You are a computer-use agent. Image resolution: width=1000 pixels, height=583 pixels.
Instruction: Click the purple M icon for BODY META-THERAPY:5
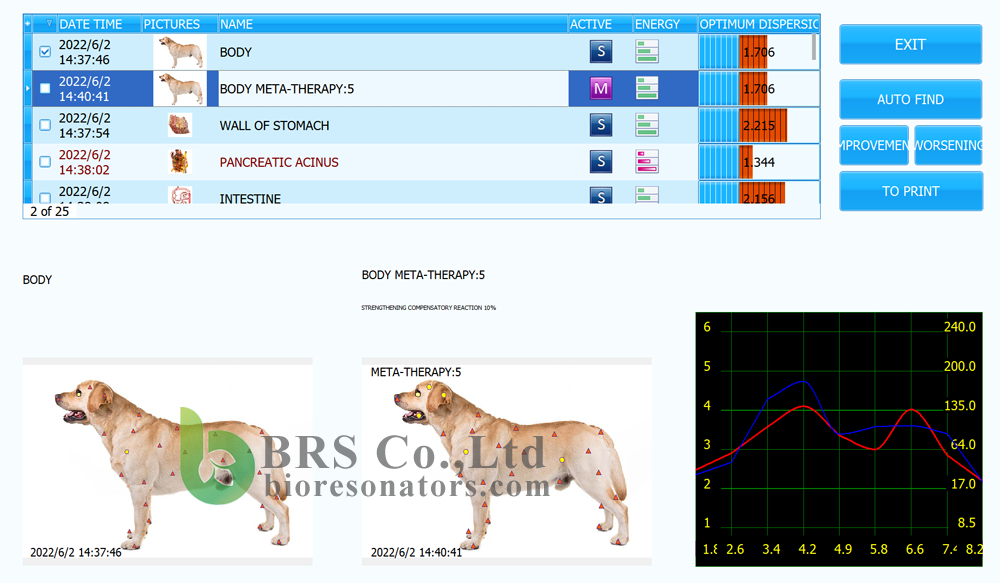[x=601, y=89]
